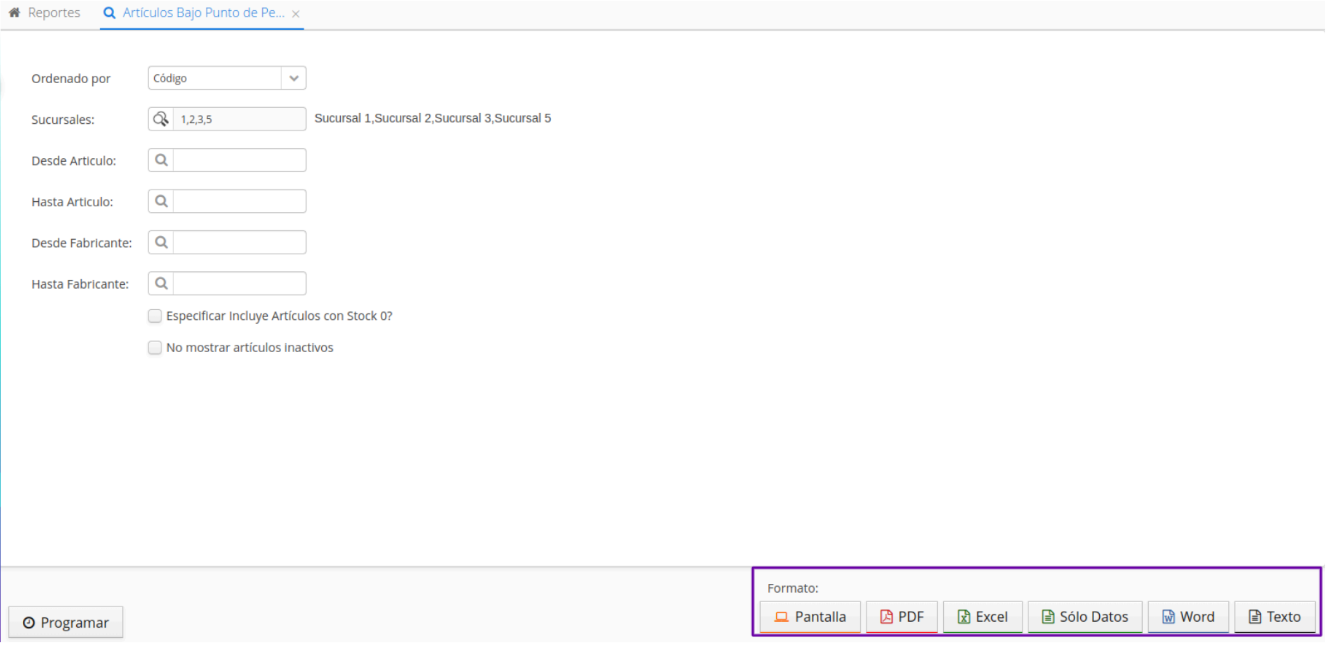
Task: Export the report to Word
Action: (x=1188, y=617)
